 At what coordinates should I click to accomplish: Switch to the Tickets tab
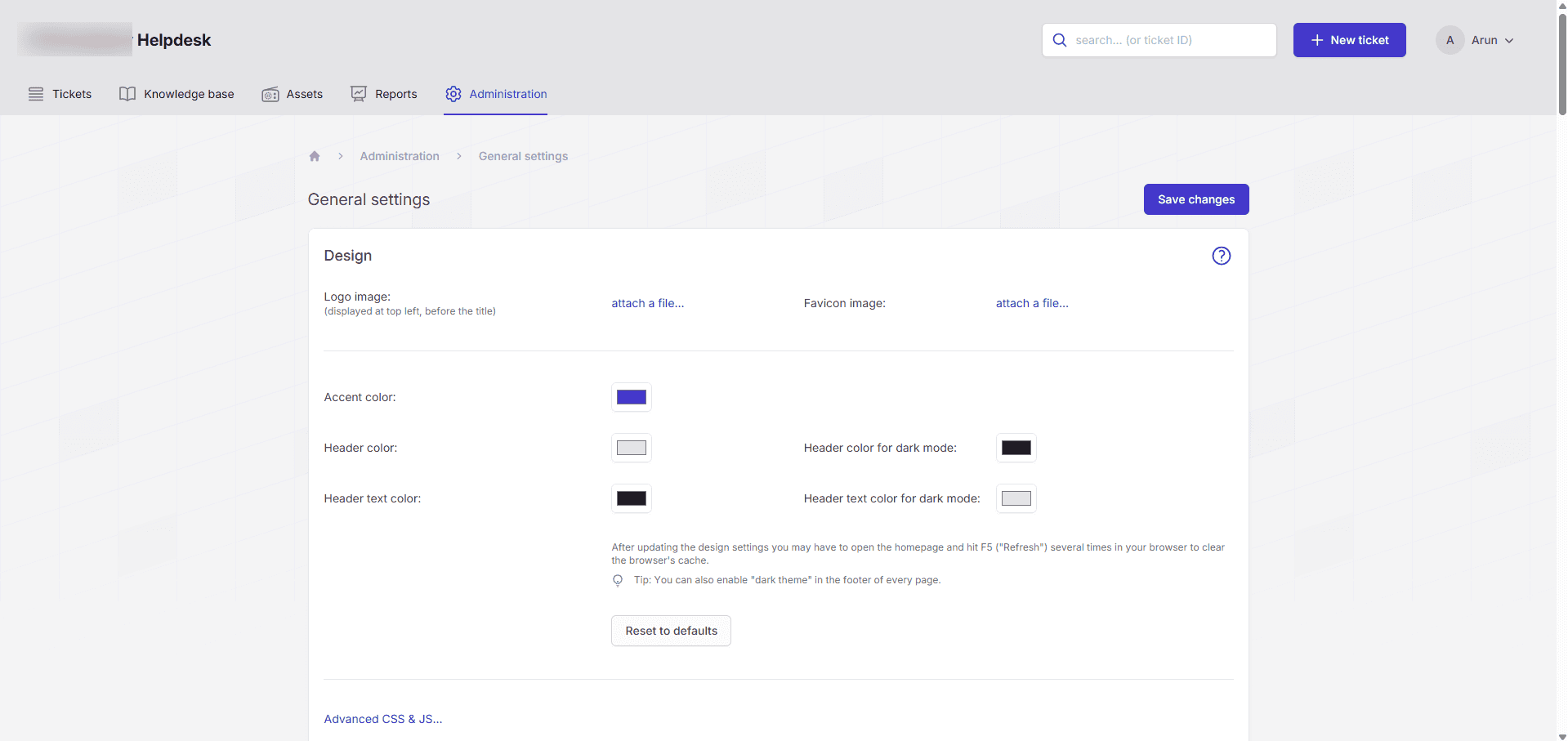point(71,94)
